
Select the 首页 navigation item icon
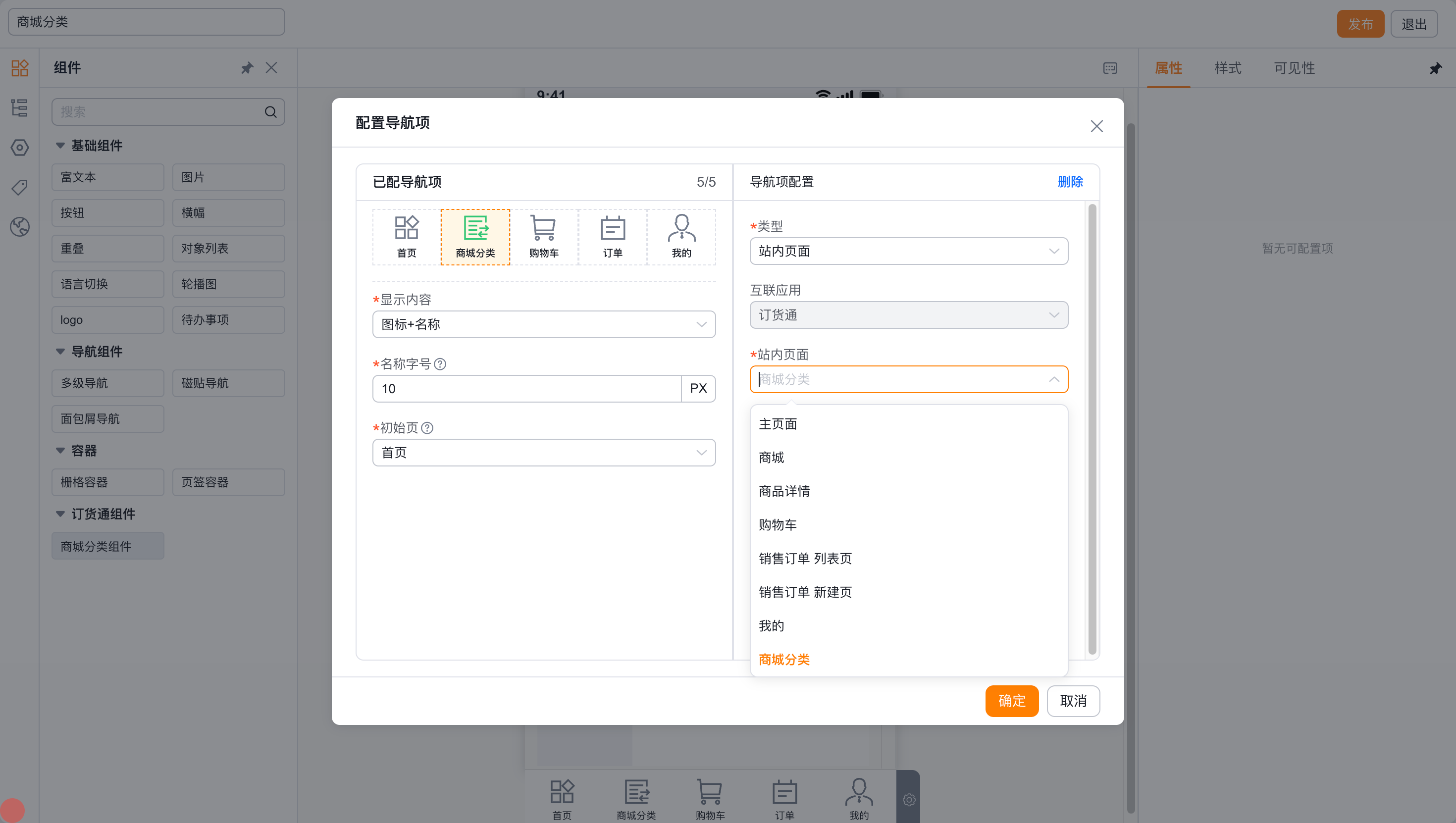tap(407, 237)
